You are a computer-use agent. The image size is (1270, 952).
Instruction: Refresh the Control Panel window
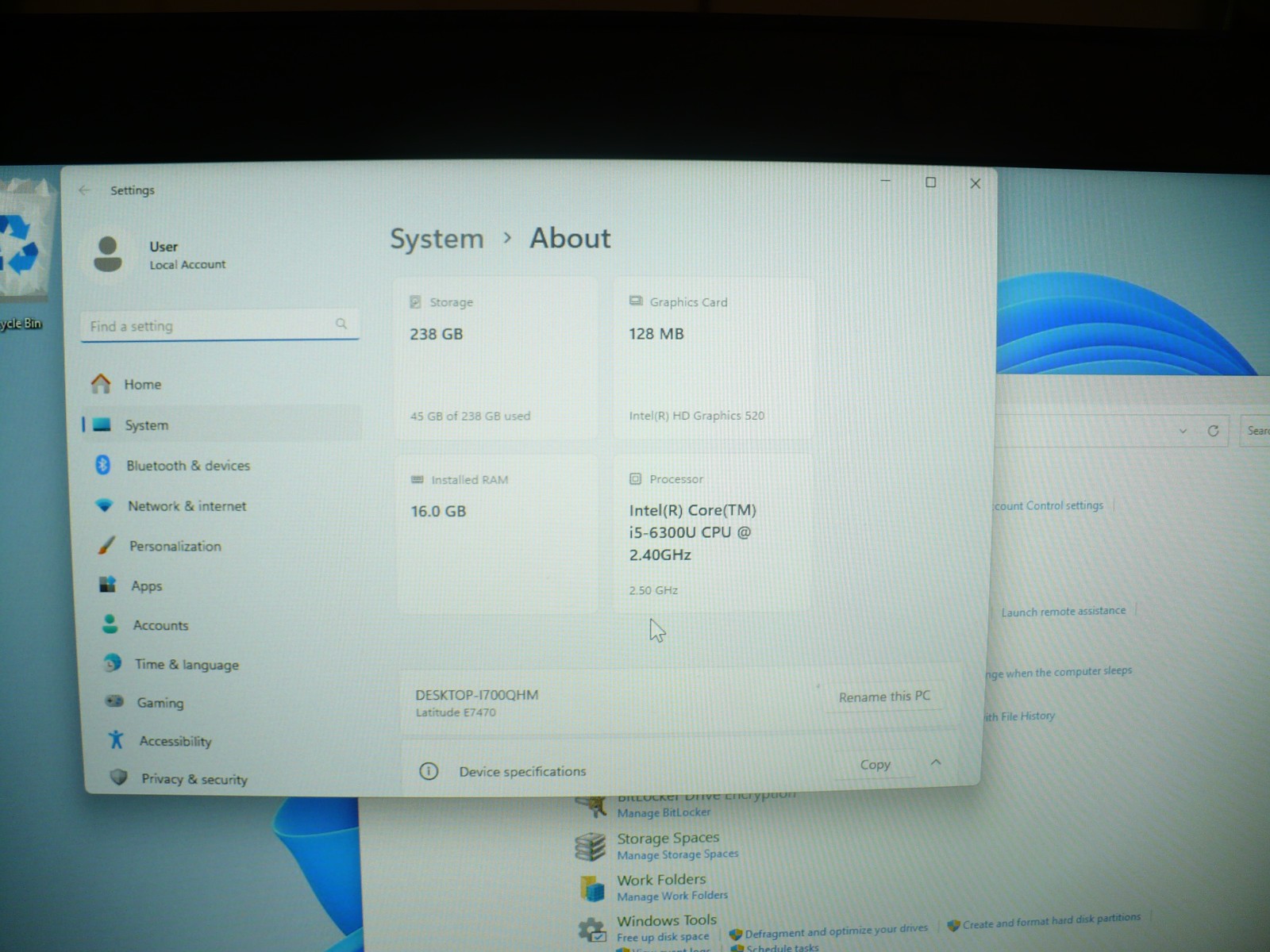pos(1213,431)
